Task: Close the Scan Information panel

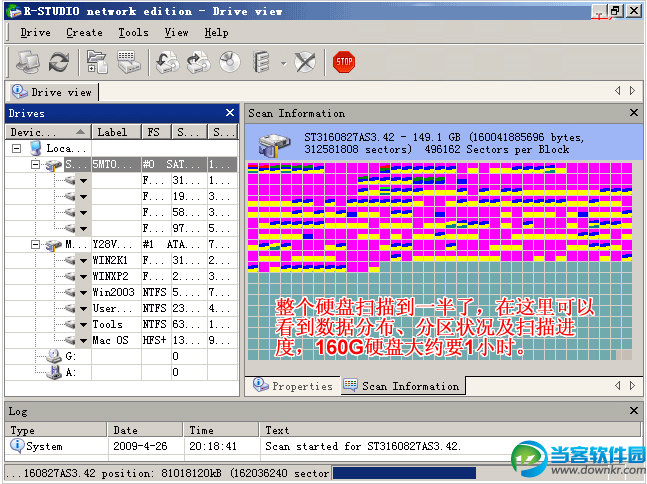Action: [x=634, y=113]
